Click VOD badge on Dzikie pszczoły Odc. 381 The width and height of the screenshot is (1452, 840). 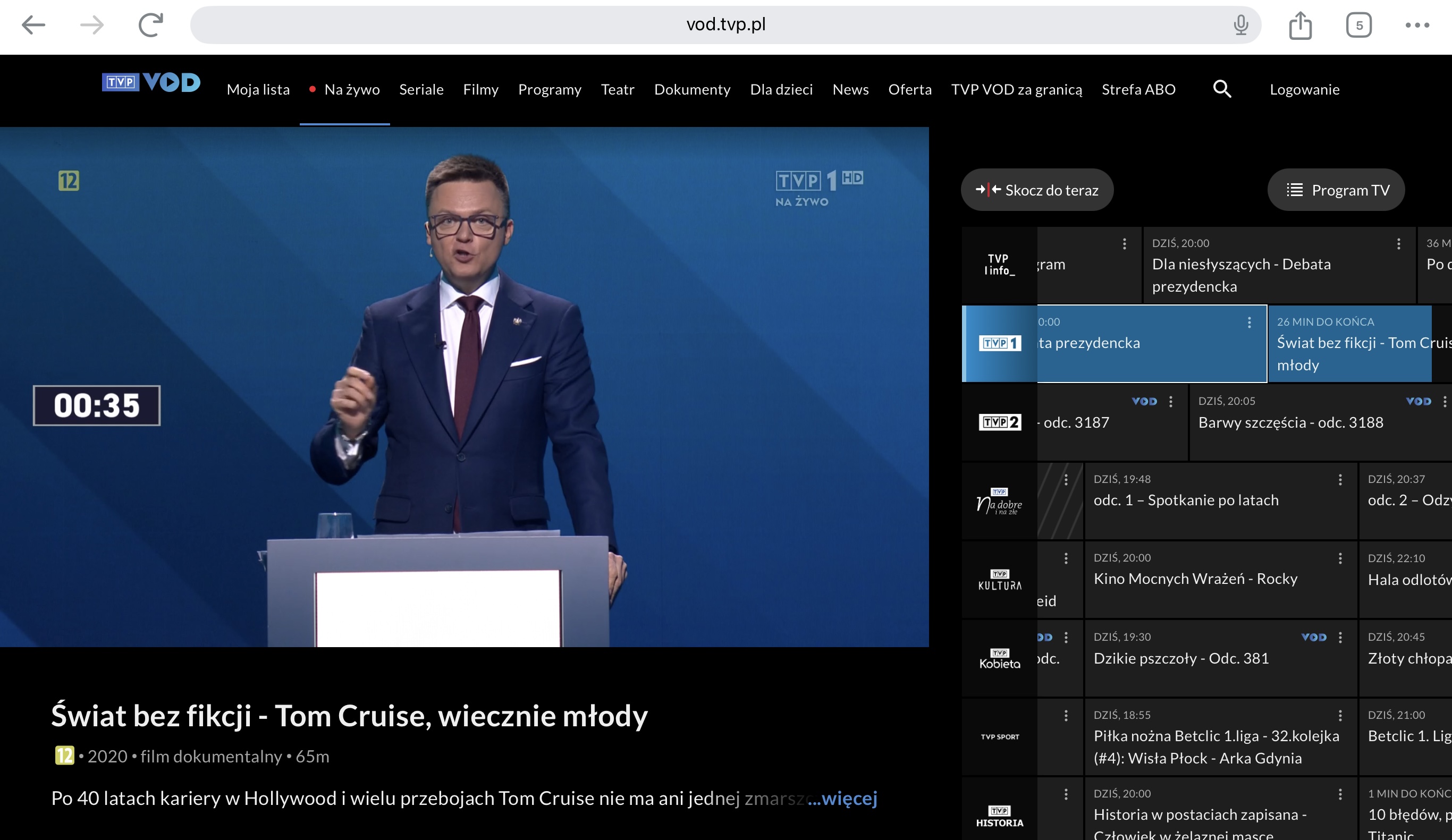pos(1314,637)
